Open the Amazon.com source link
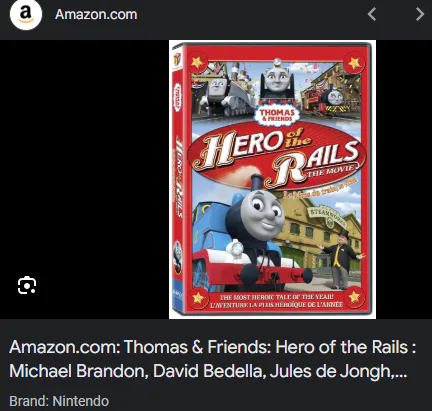Viewport: 432px width, 411px height. coord(96,15)
